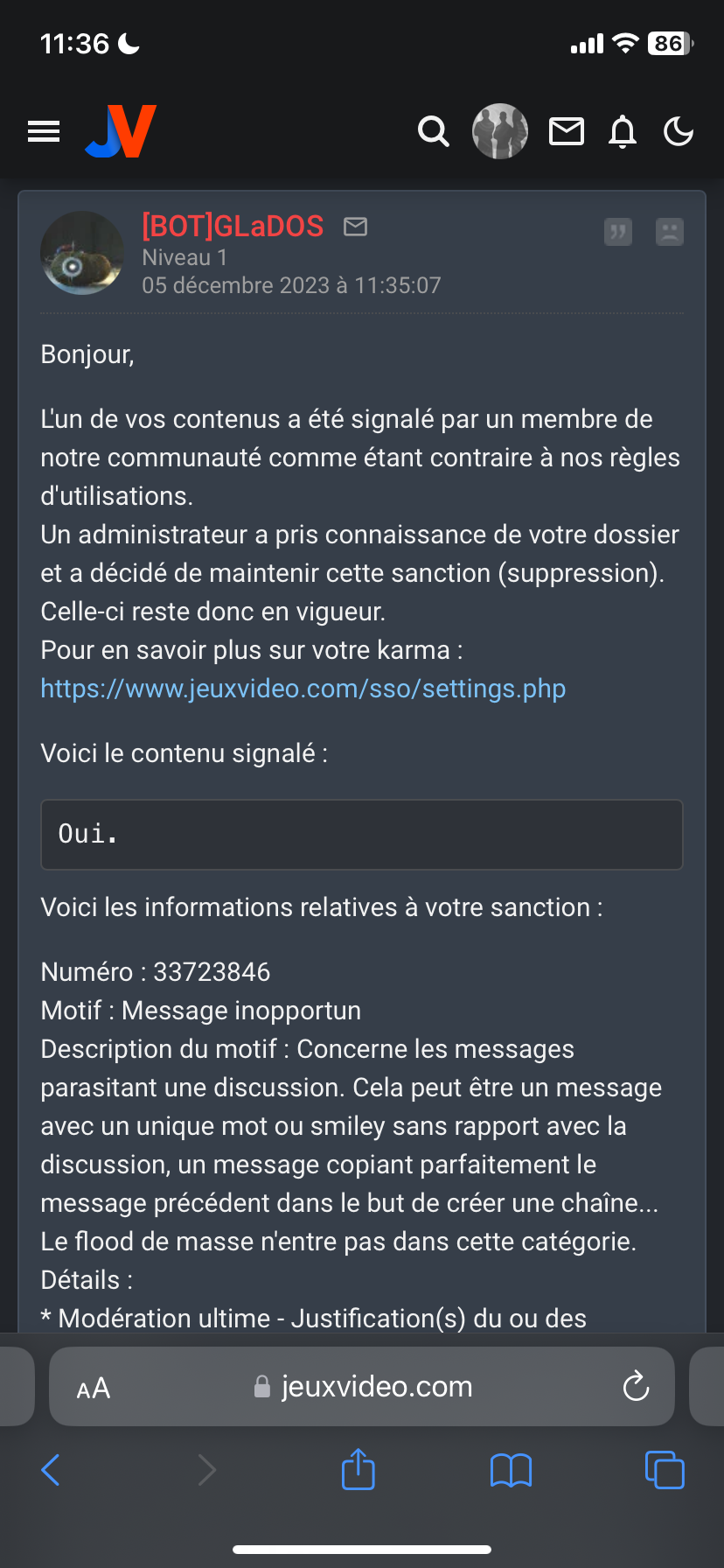Open the [BOT]GLaDOS profile name link

[233, 227]
